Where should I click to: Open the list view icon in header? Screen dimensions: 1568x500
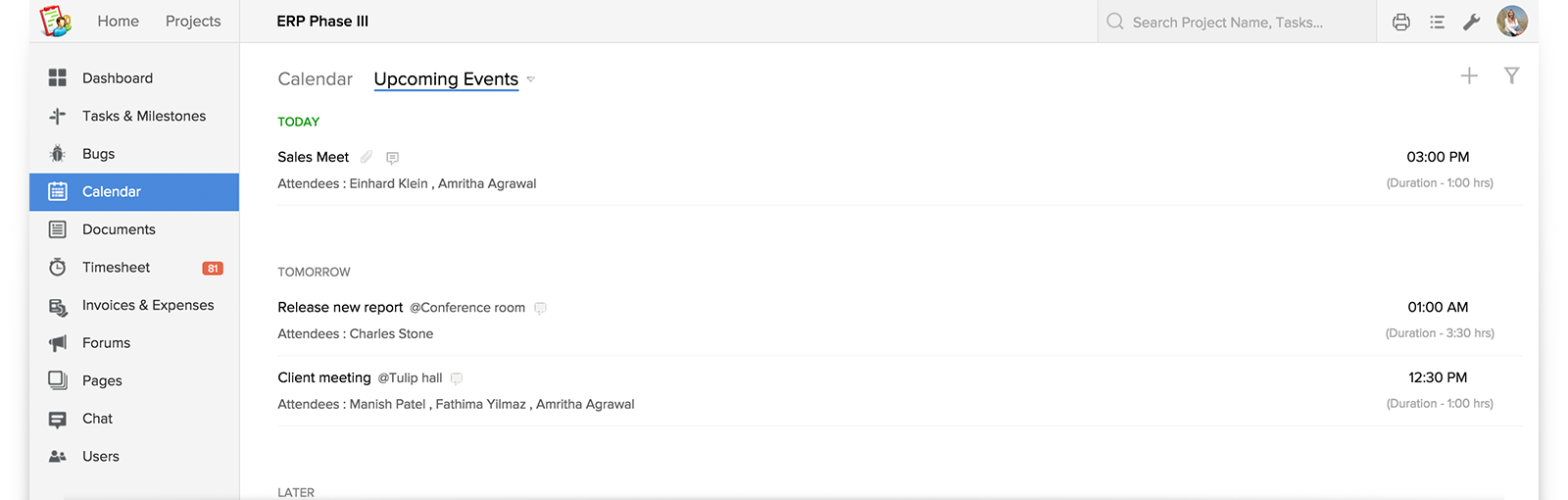pyautogui.click(x=1437, y=22)
